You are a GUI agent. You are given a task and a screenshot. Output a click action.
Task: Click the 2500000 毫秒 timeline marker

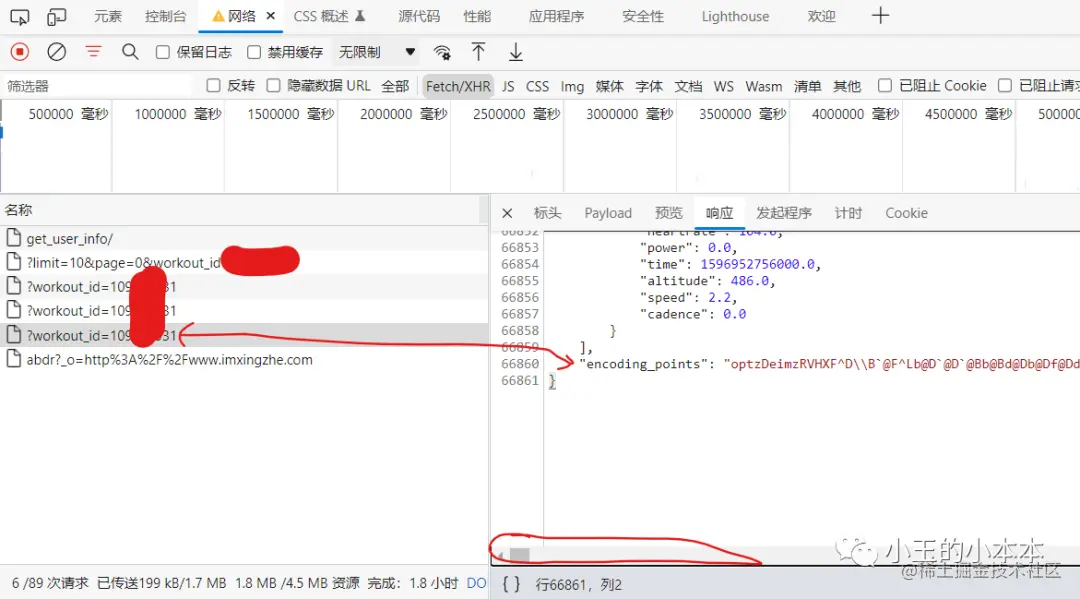517,114
